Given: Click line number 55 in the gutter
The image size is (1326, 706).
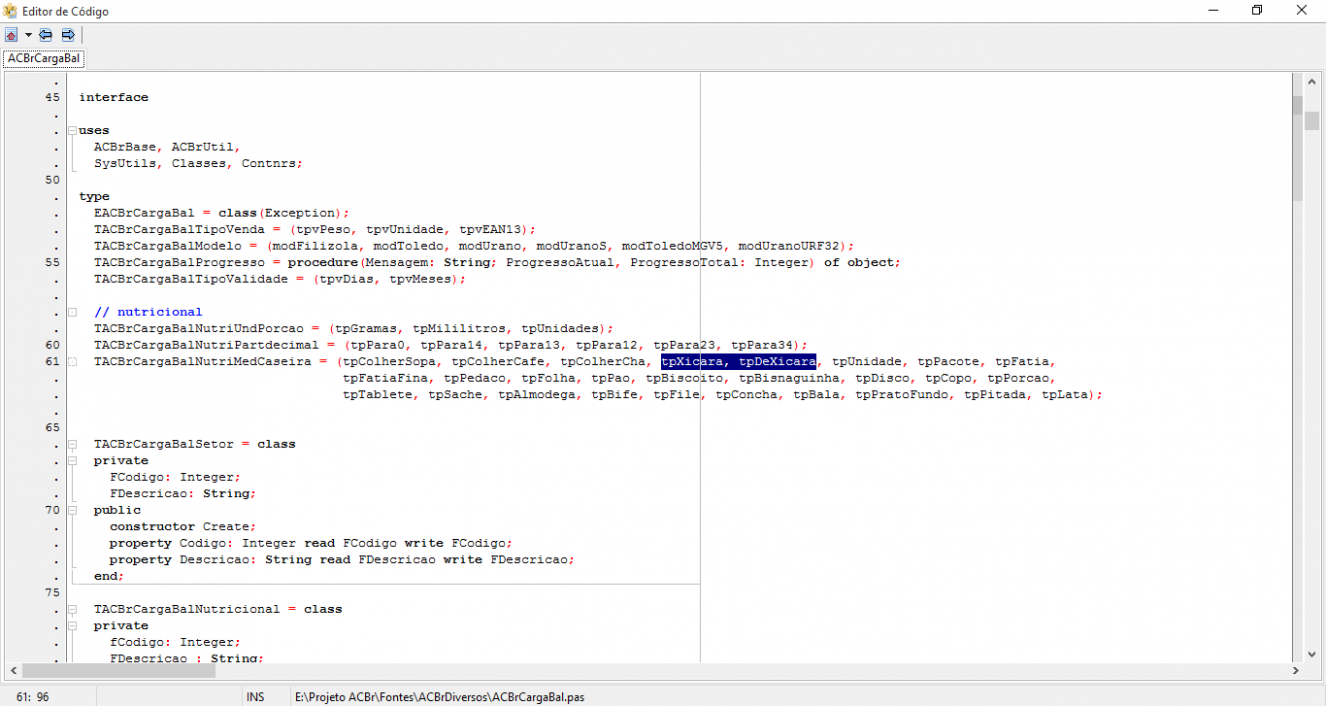Looking at the screenshot, I should point(53,262).
